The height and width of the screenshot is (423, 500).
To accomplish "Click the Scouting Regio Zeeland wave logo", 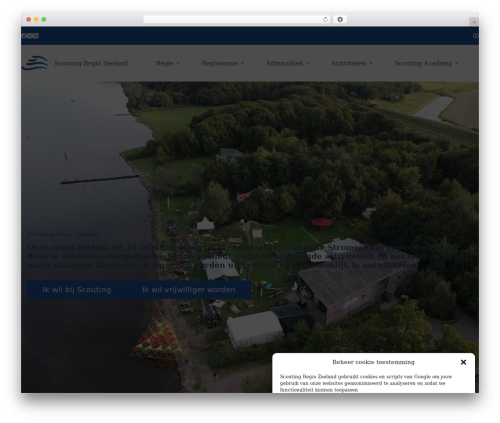I will pyautogui.click(x=35, y=63).
